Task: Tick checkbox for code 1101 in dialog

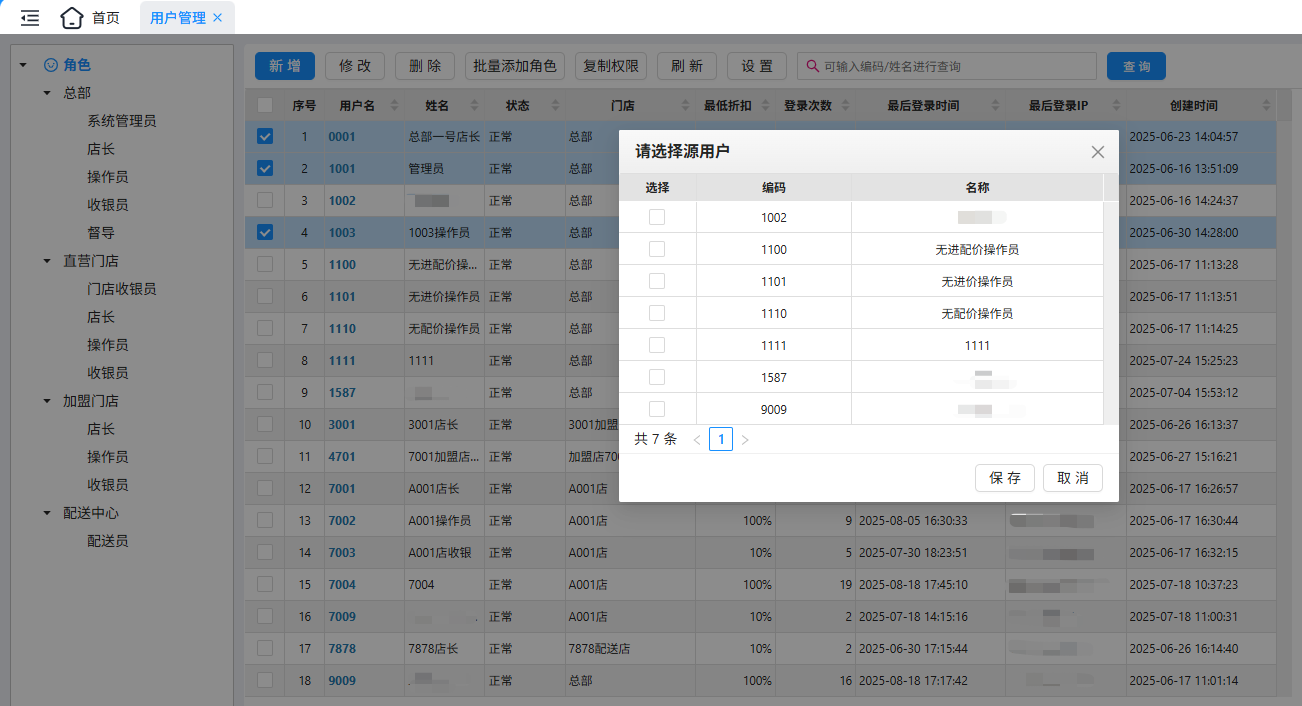Action: point(657,281)
